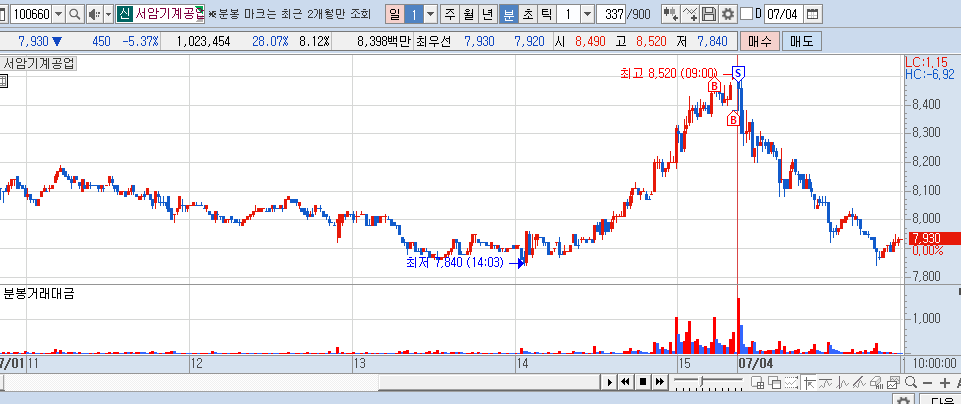Click the eraser with bars icon
961x404 pixels.
click(x=876, y=383)
